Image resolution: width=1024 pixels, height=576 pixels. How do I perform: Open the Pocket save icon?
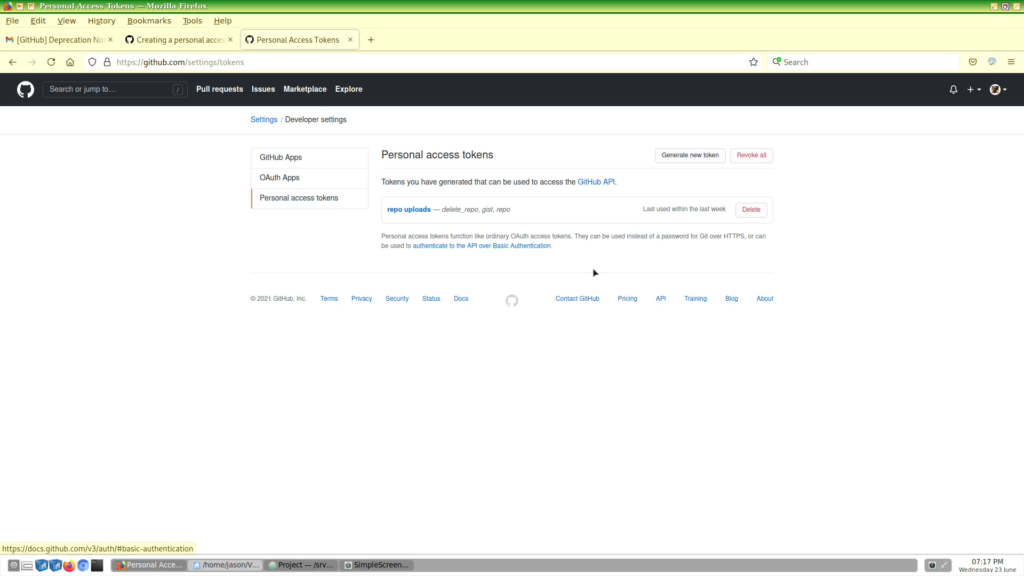point(973,62)
